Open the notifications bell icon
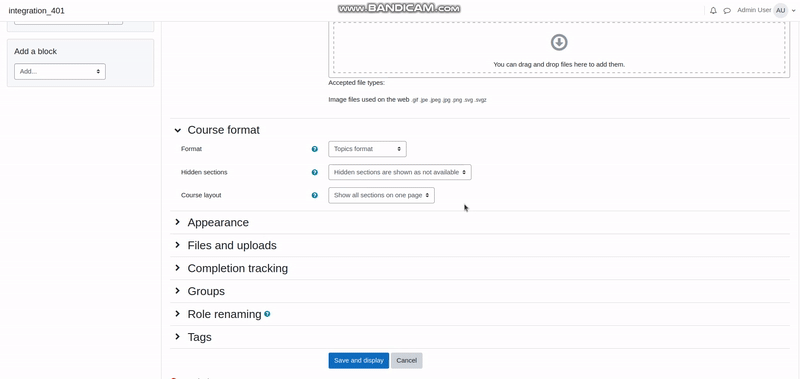 pos(713,11)
